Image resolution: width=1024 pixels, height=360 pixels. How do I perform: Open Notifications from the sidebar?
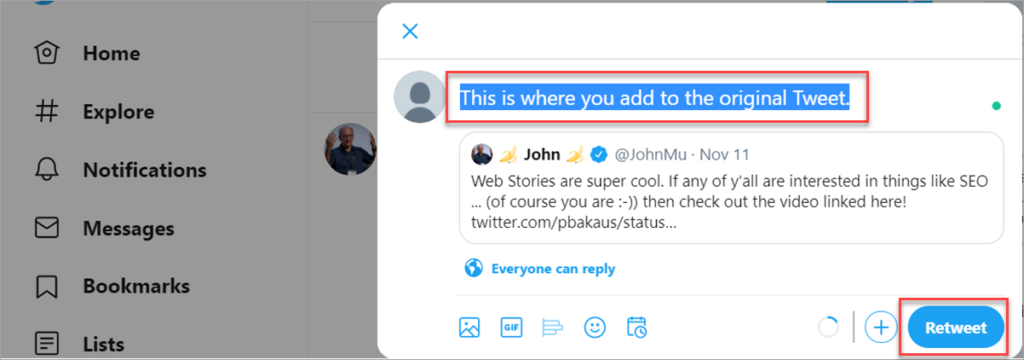[x=120, y=171]
